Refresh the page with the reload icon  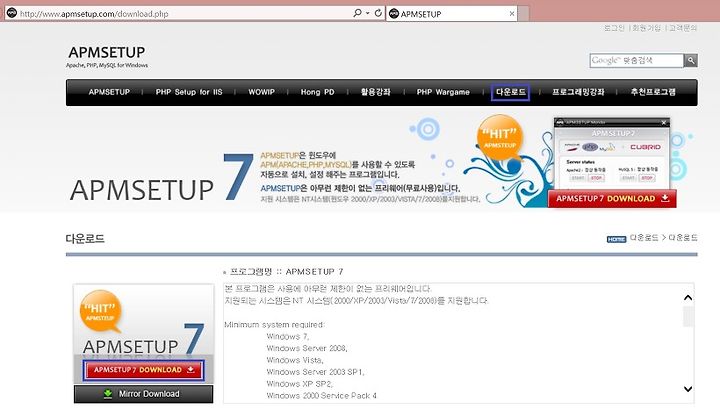point(378,13)
